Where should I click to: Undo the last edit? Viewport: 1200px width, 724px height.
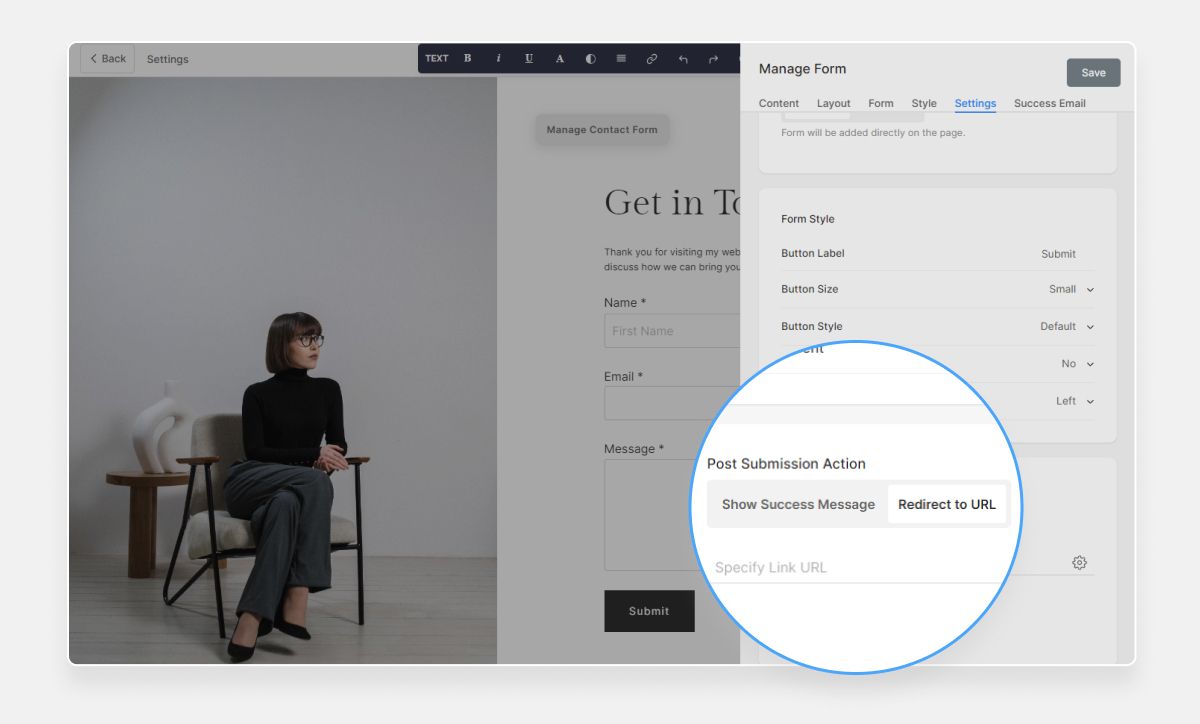[x=682, y=58]
